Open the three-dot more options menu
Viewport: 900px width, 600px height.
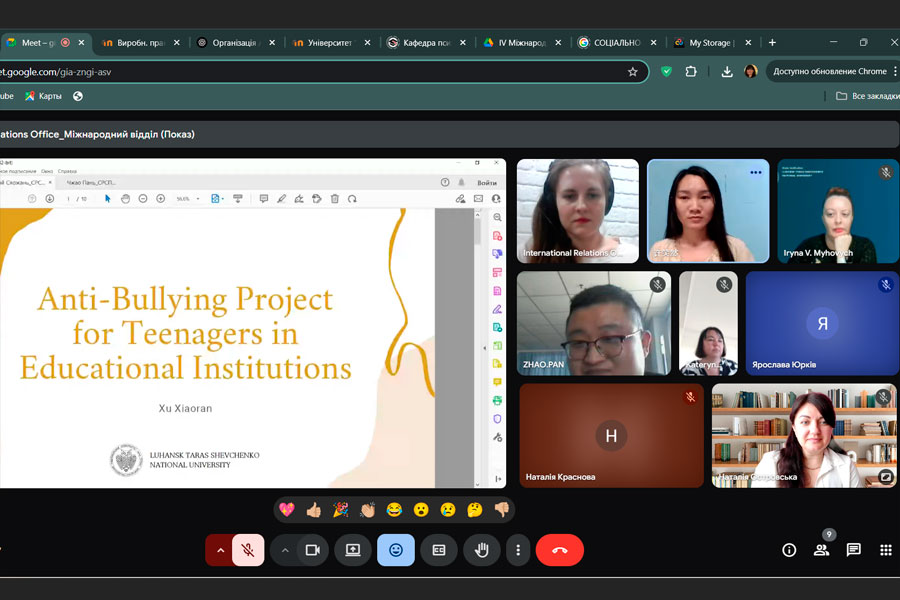pyautogui.click(x=517, y=550)
